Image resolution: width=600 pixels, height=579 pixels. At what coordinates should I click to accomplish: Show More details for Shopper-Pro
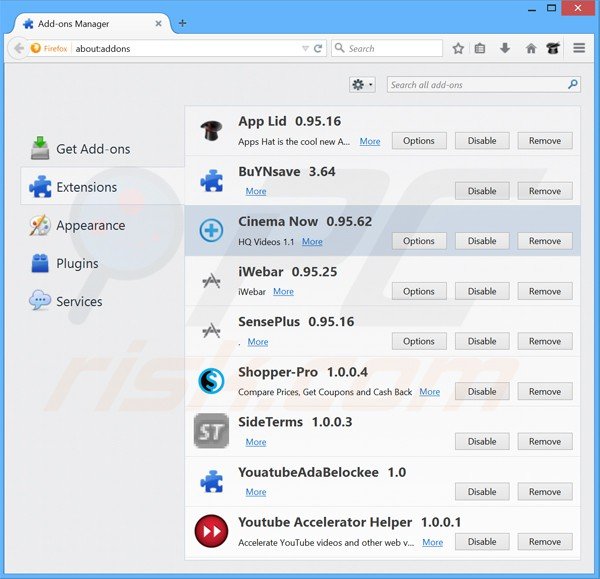(430, 392)
